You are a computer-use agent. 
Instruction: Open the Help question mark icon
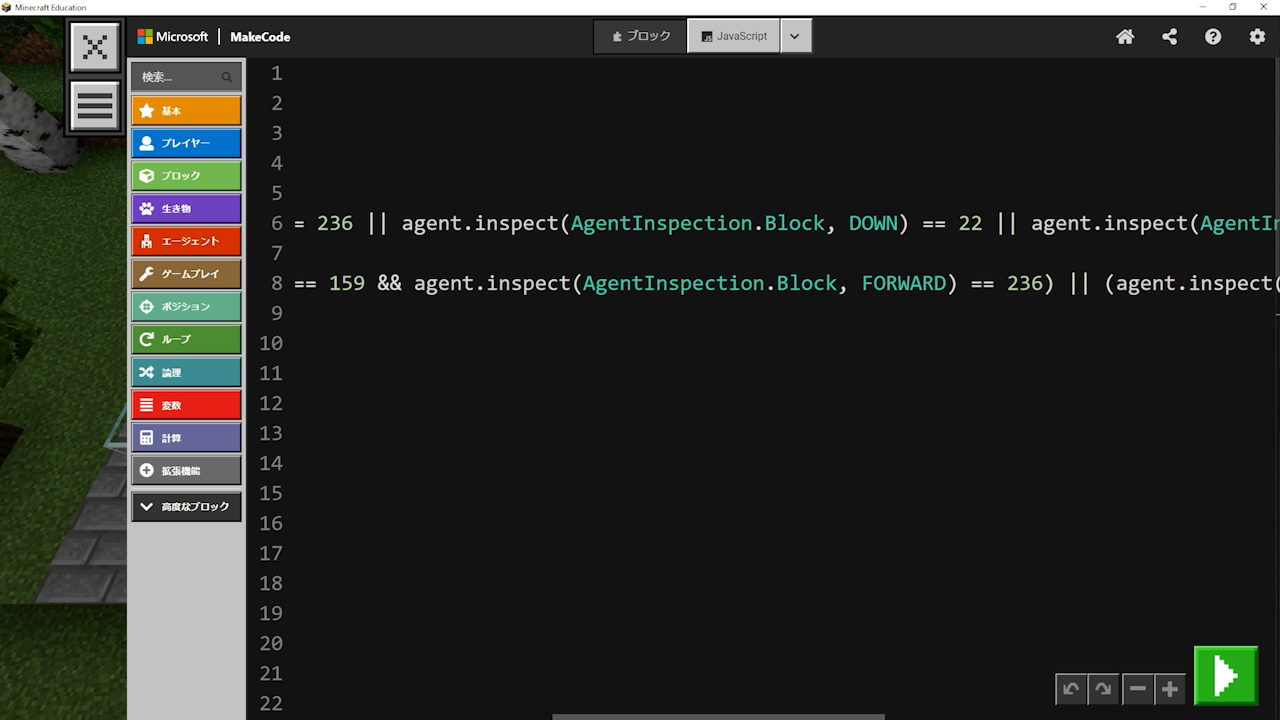(x=1213, y=37)
